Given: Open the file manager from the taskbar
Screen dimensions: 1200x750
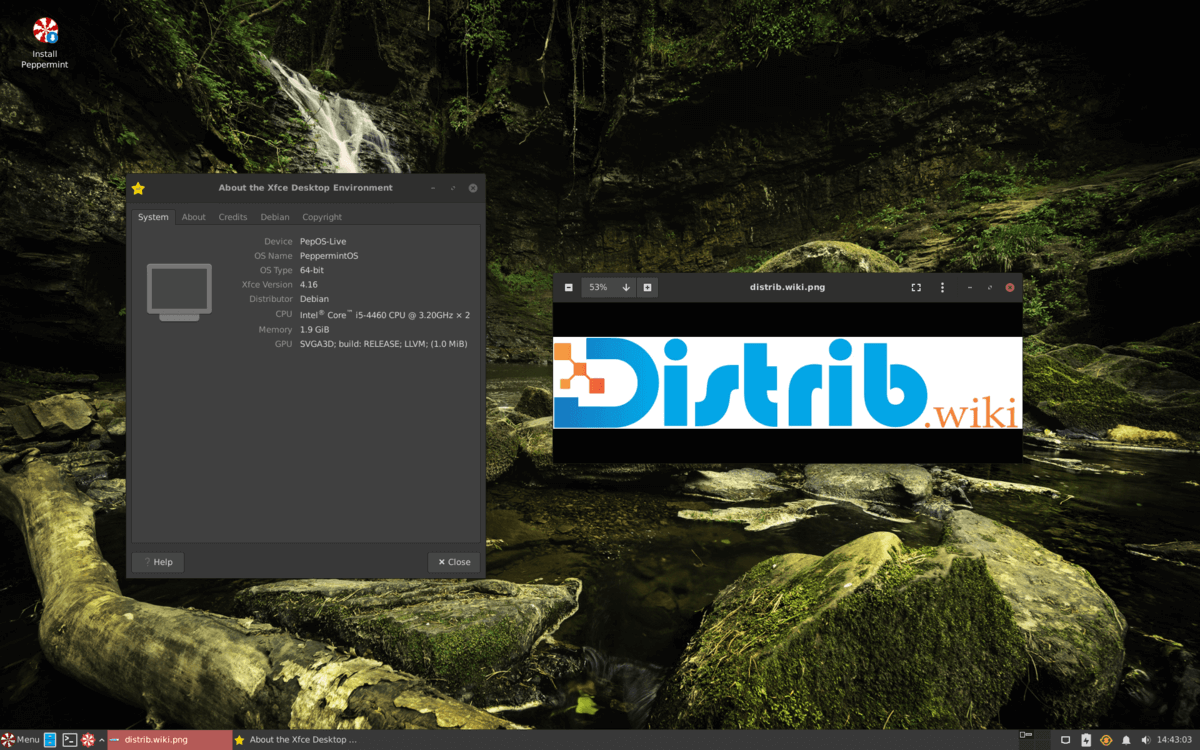Looking at the screenshot, I should [51, 740].
